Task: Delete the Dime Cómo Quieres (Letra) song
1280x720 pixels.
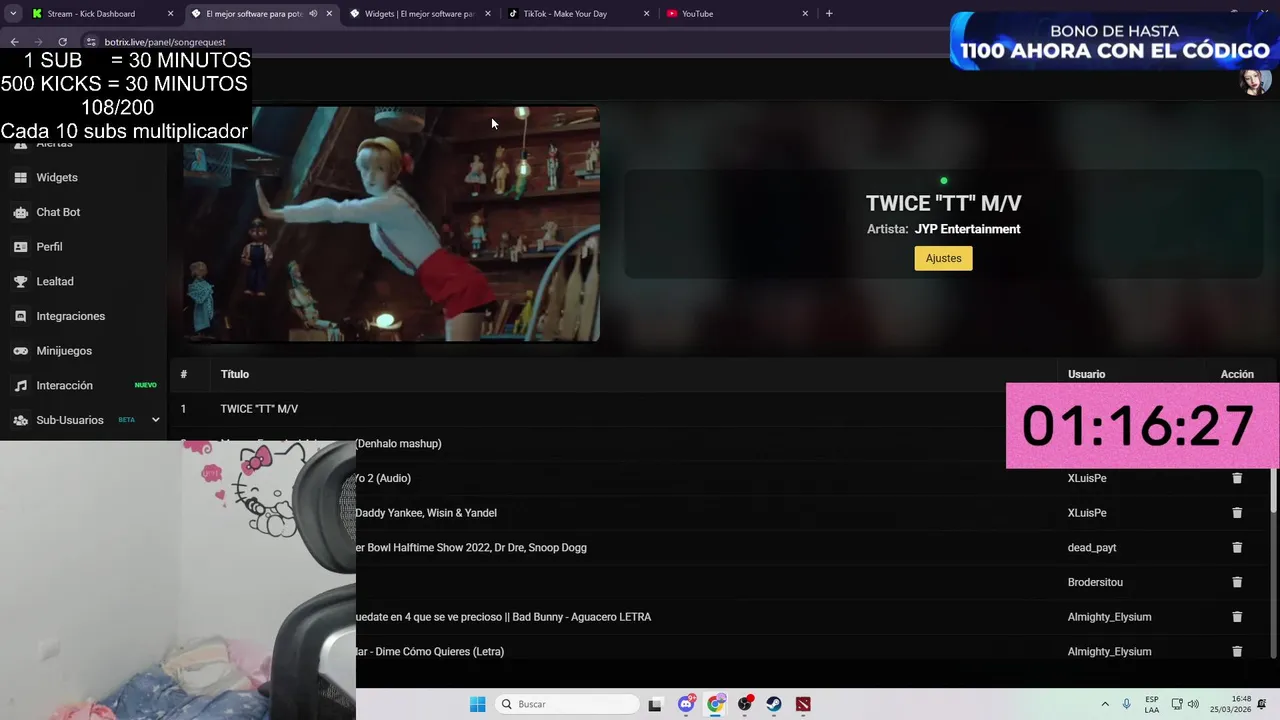Action: [1237, 652]
